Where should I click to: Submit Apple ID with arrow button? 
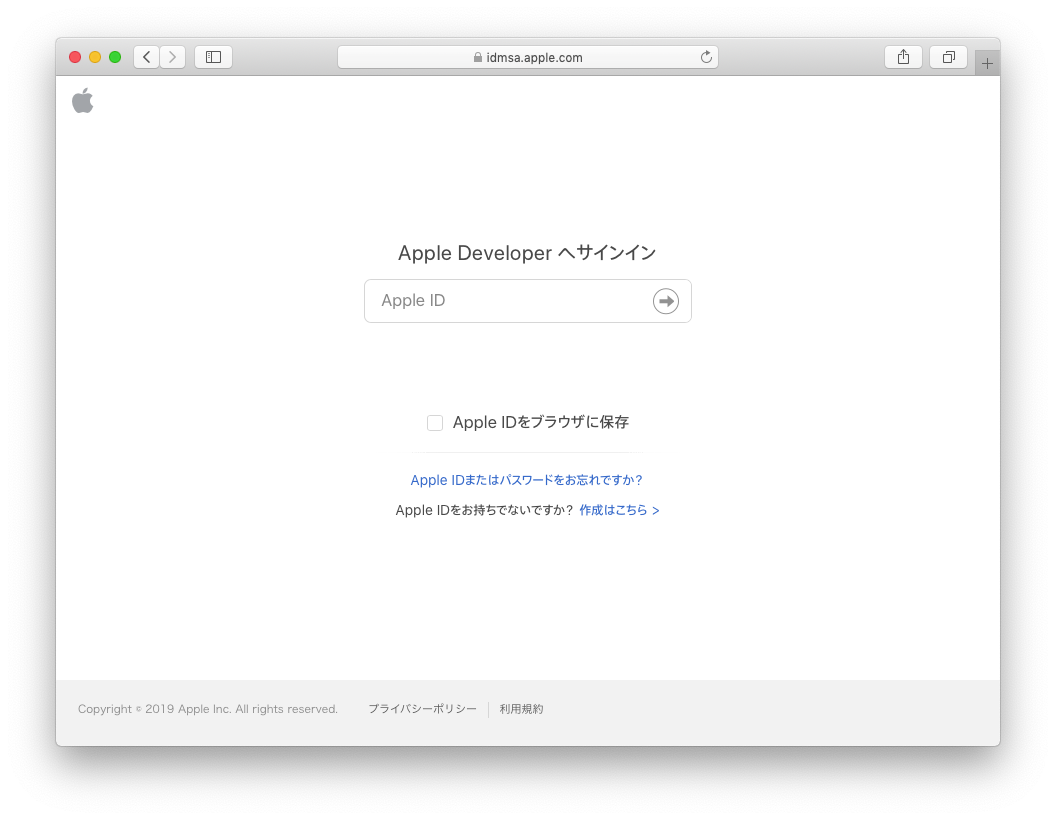[665, 301]
